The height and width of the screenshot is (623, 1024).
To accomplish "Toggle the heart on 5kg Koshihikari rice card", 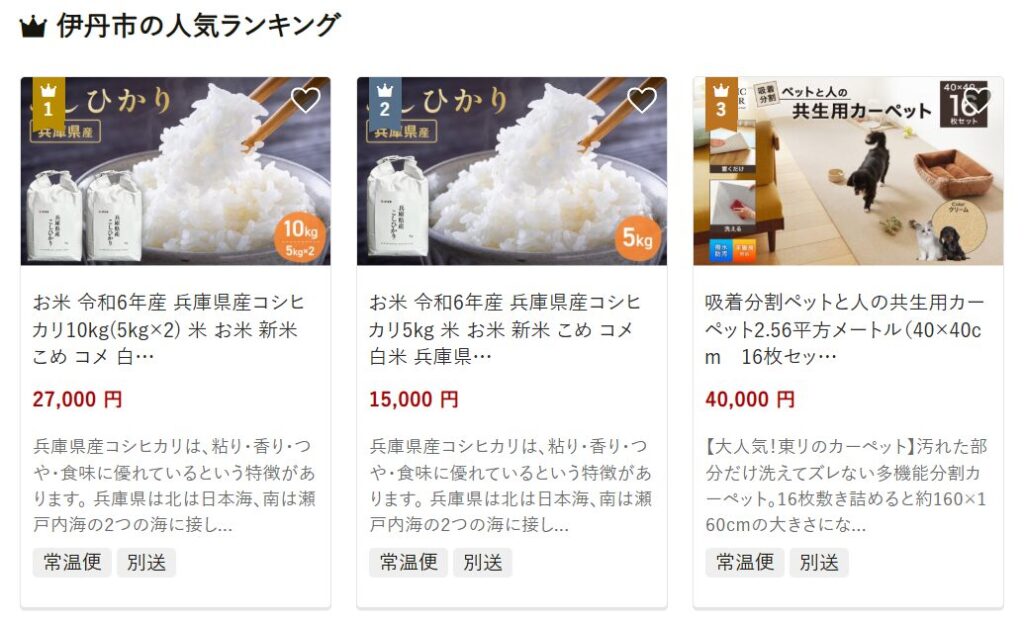I will tap(641, 100).
